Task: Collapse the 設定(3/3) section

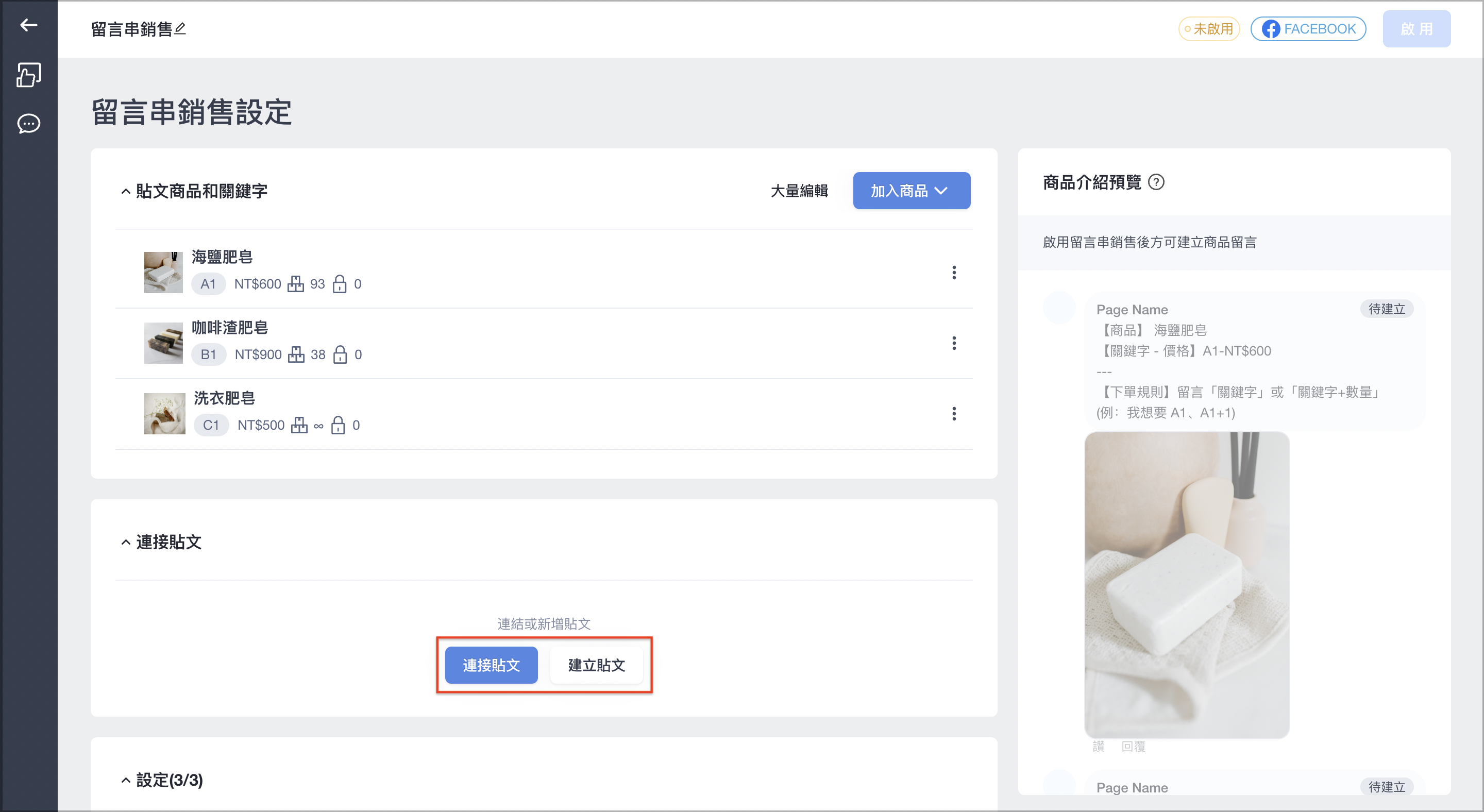Action: [x=125, y=781]
